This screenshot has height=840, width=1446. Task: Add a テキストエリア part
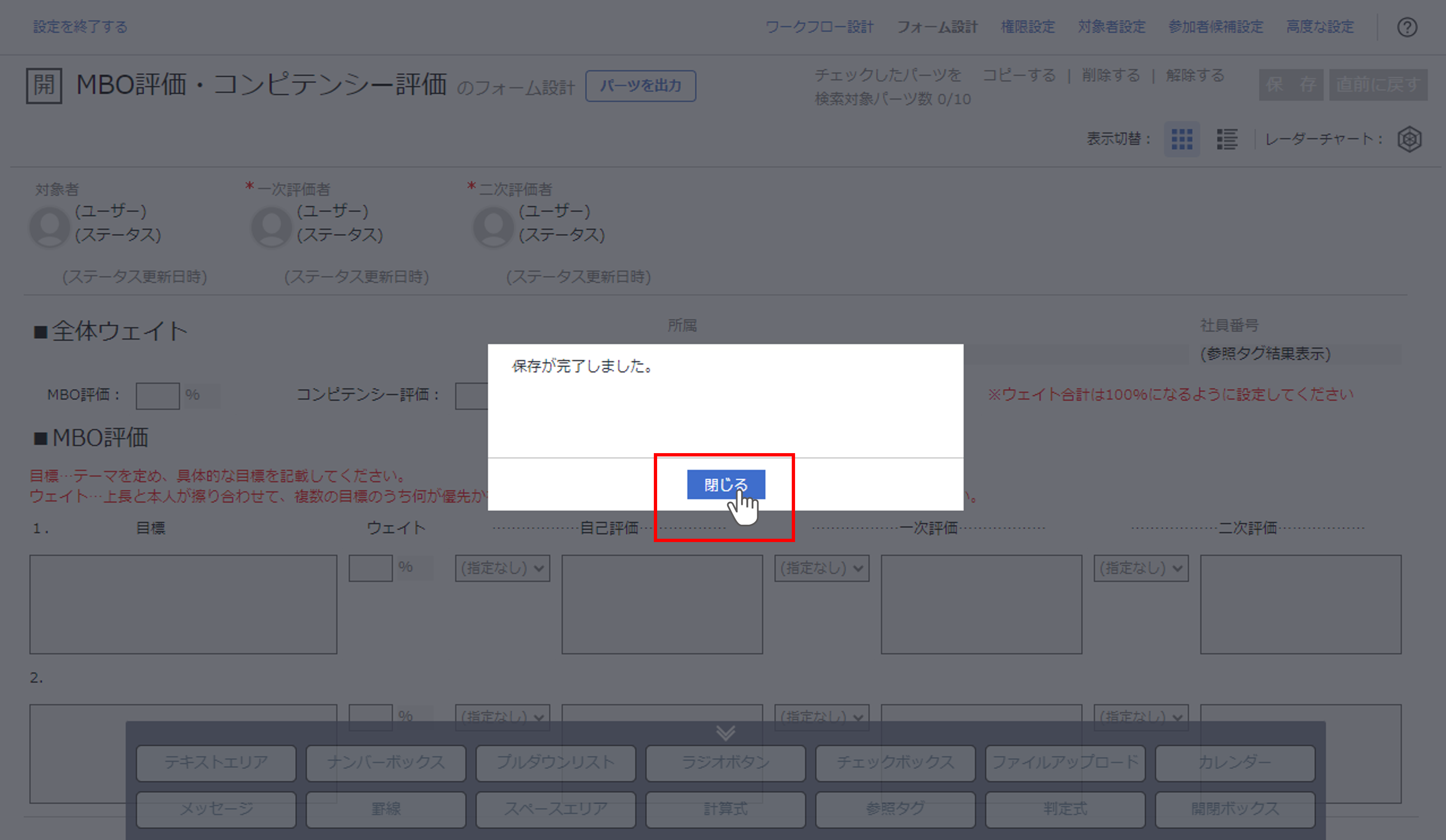[216, 763]
